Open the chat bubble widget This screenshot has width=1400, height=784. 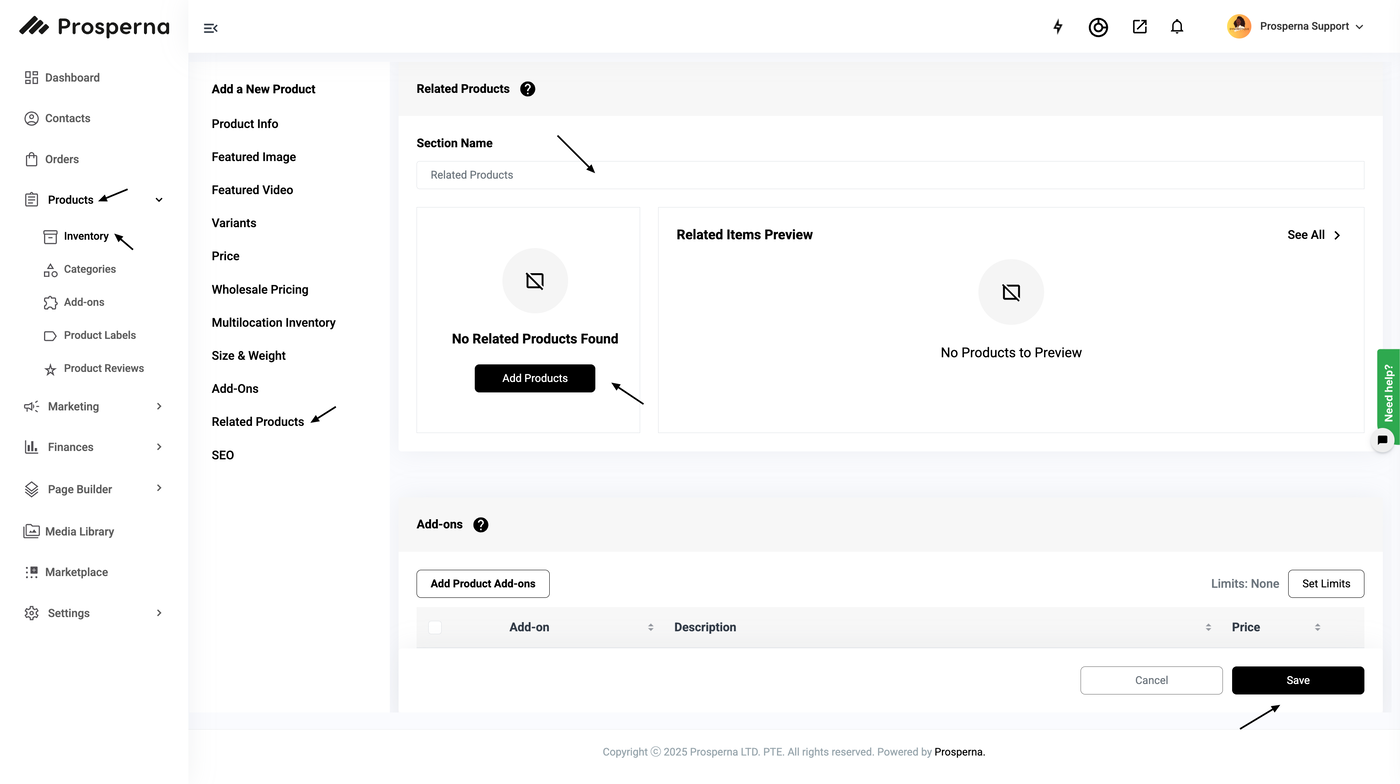point(1383,439)
